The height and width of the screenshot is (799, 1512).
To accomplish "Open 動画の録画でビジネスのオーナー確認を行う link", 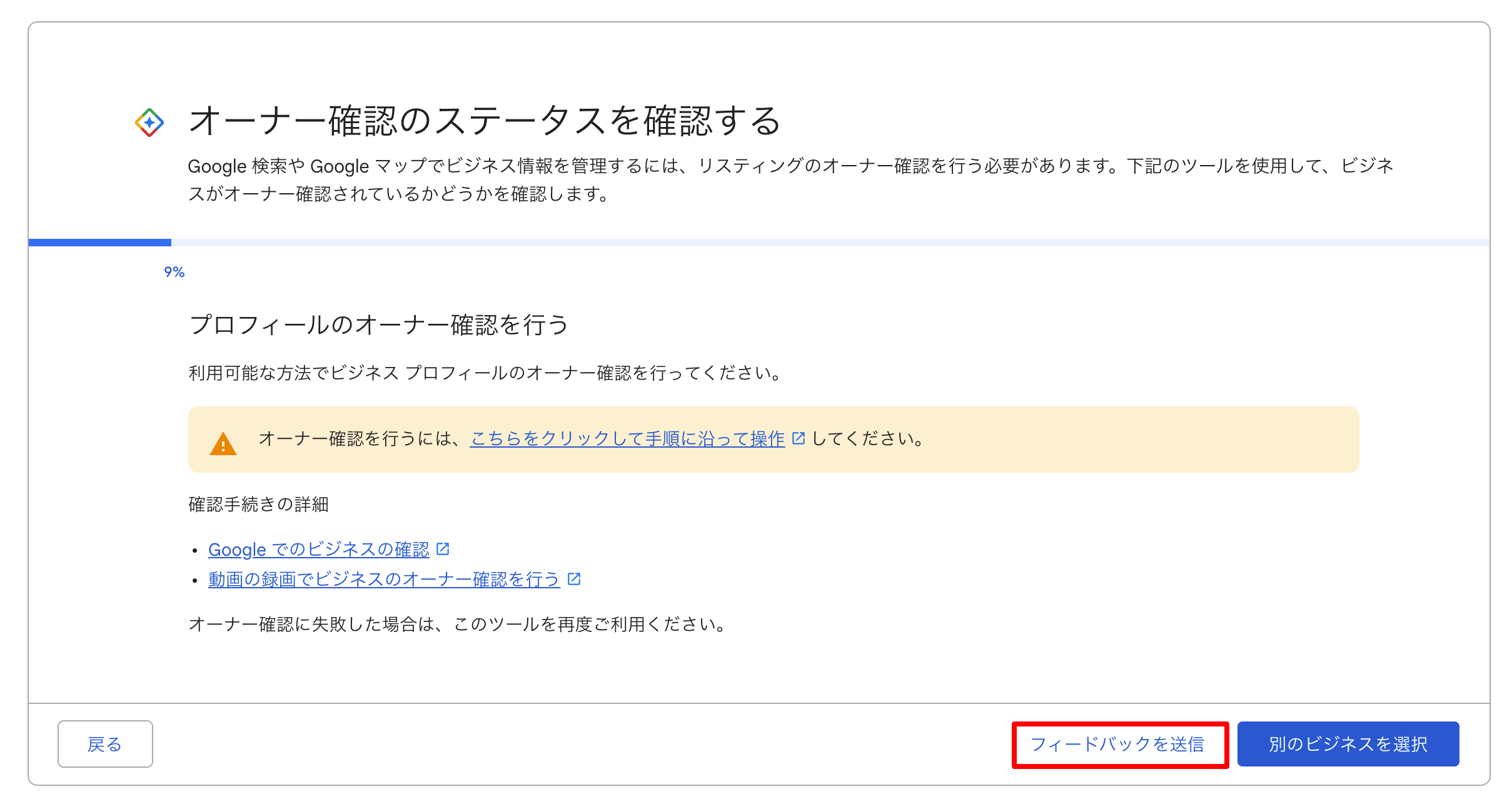I will coord(384,580).
